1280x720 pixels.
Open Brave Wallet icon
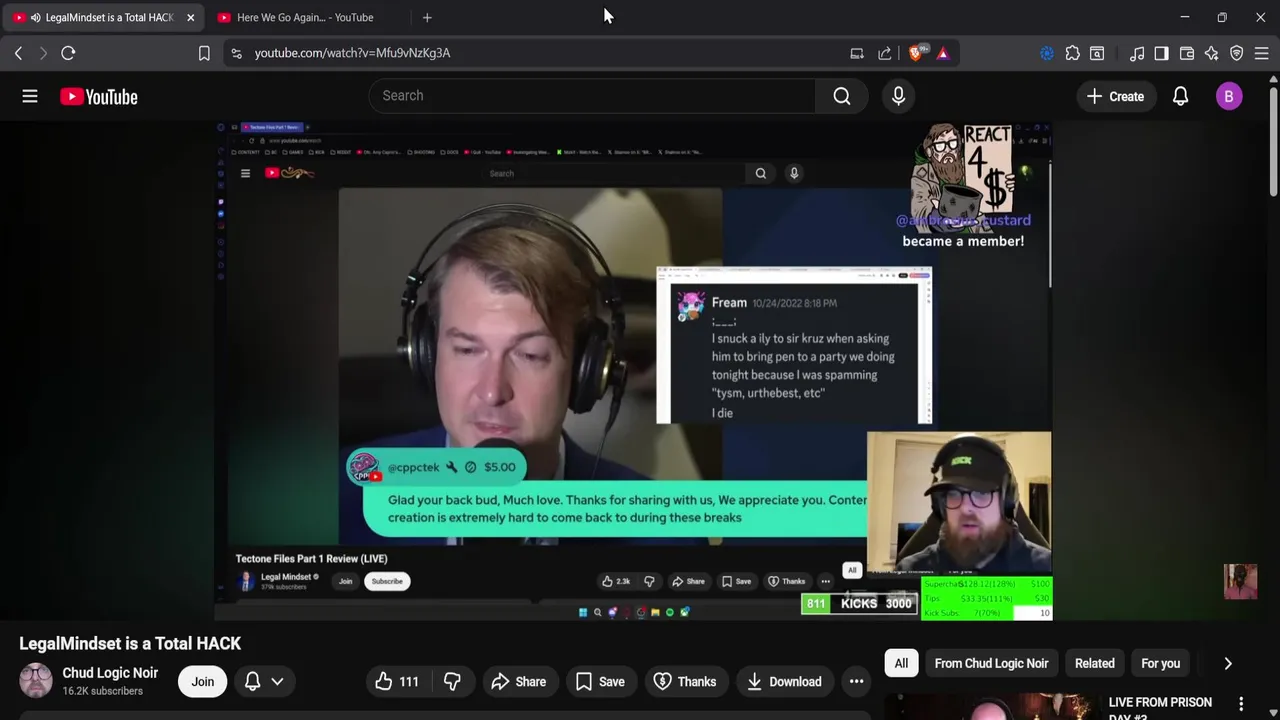1187,53
